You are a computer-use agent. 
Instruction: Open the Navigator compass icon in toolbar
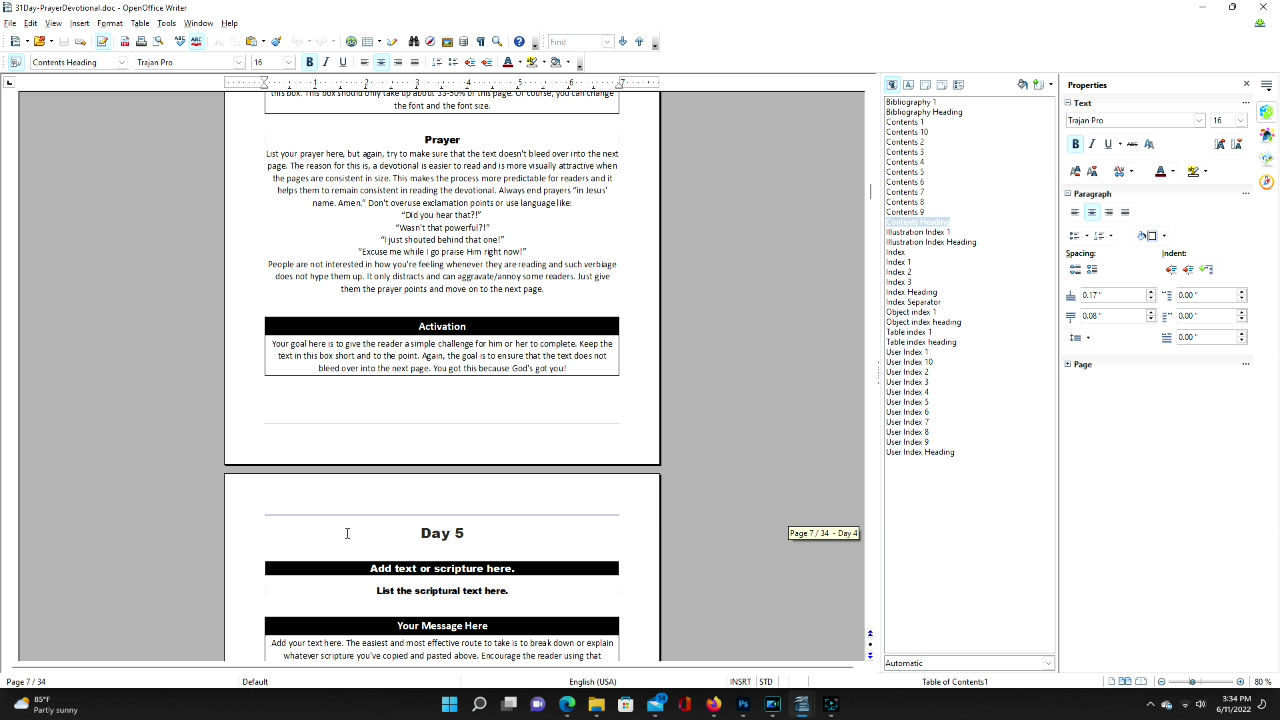coord(430,42)
